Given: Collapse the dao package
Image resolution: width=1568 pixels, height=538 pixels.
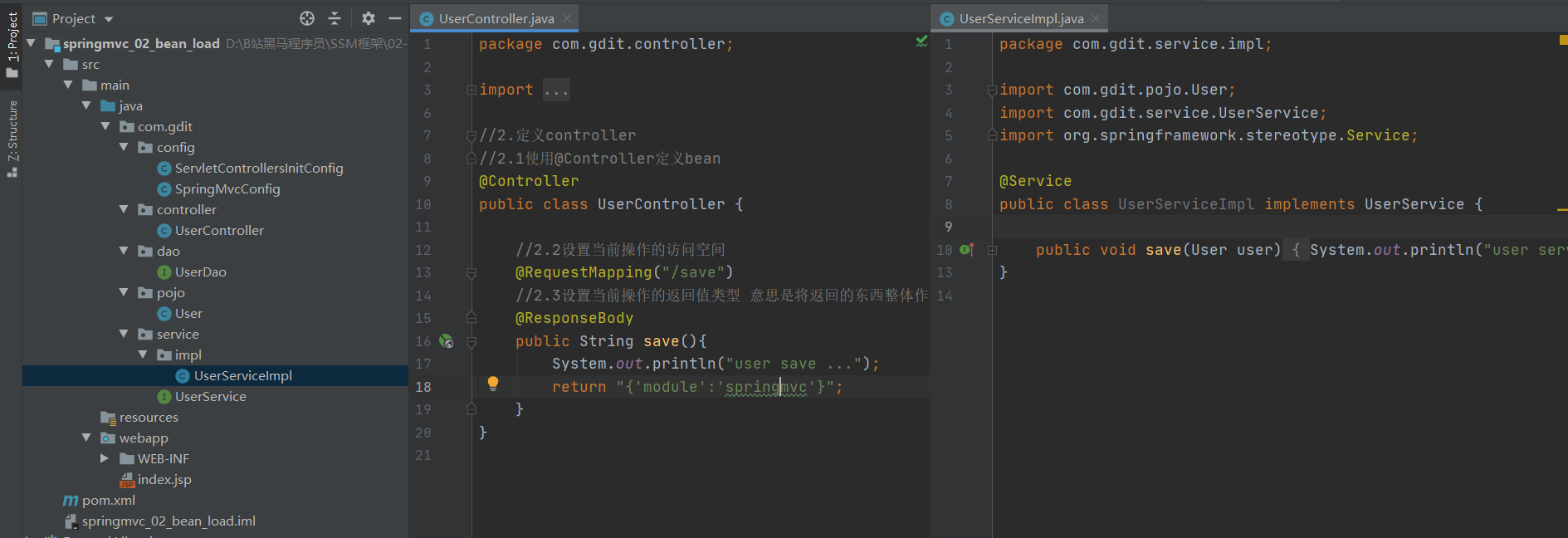Looking at the screenshot, I should pos(124,251).
